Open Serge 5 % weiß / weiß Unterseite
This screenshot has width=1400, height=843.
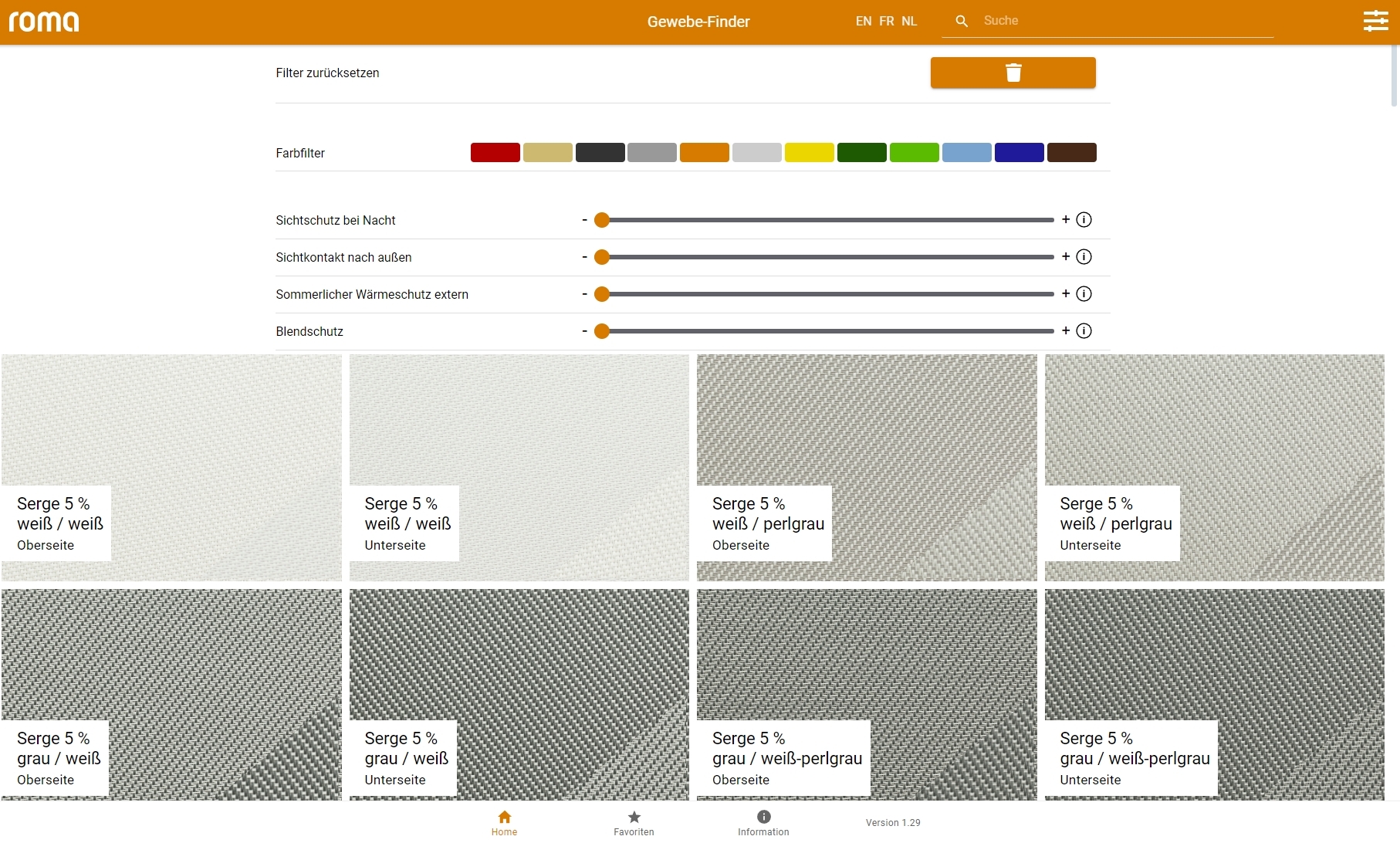(x=519, y=468)
